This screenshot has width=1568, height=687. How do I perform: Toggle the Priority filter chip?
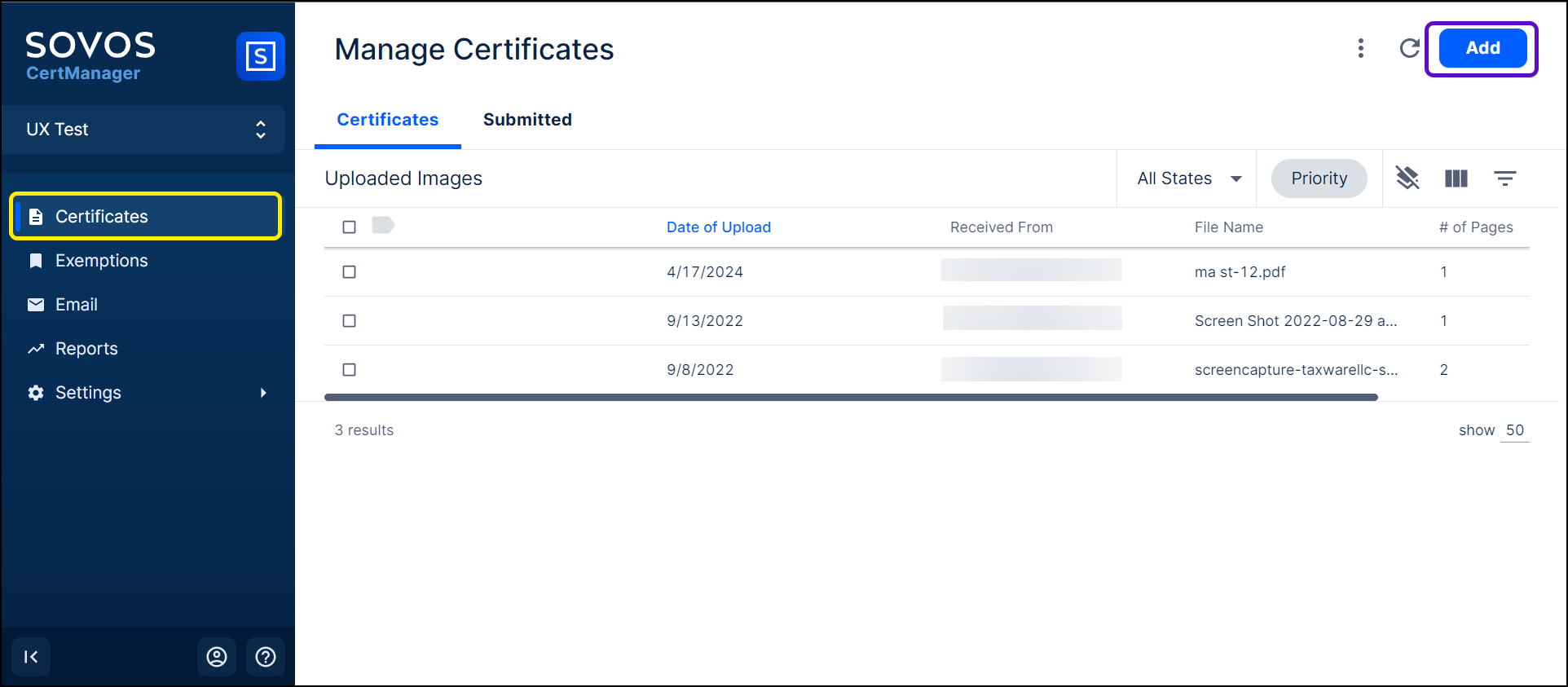click(1319, 178)
